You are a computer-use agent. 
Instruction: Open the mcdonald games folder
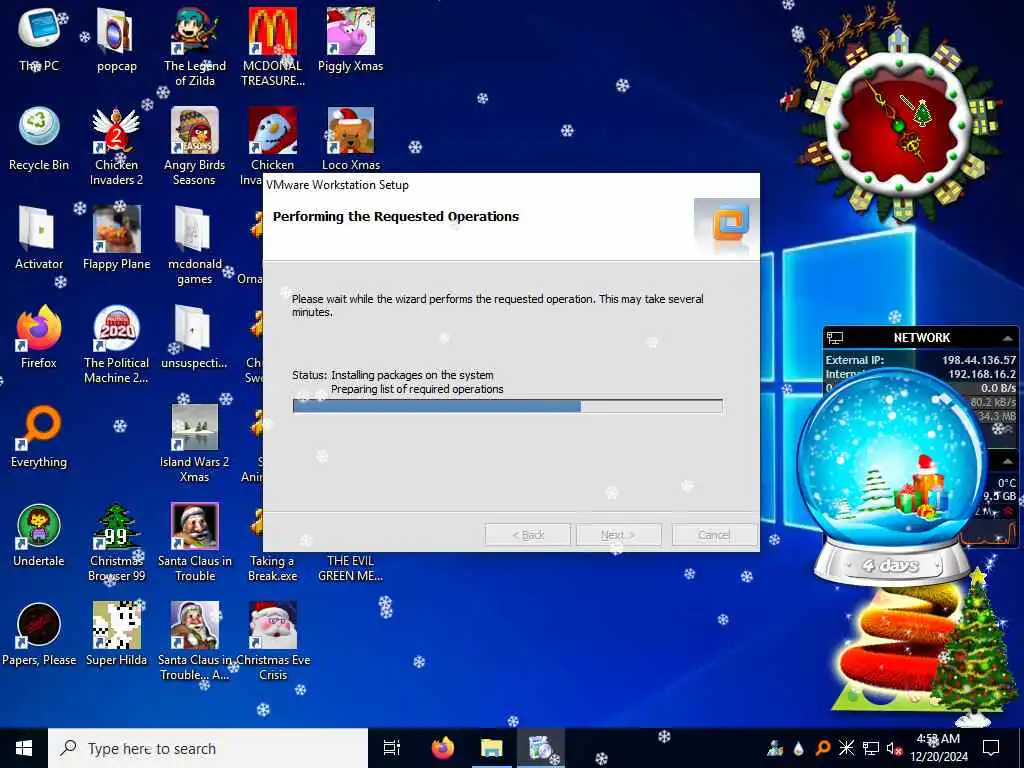coord(195,244)
